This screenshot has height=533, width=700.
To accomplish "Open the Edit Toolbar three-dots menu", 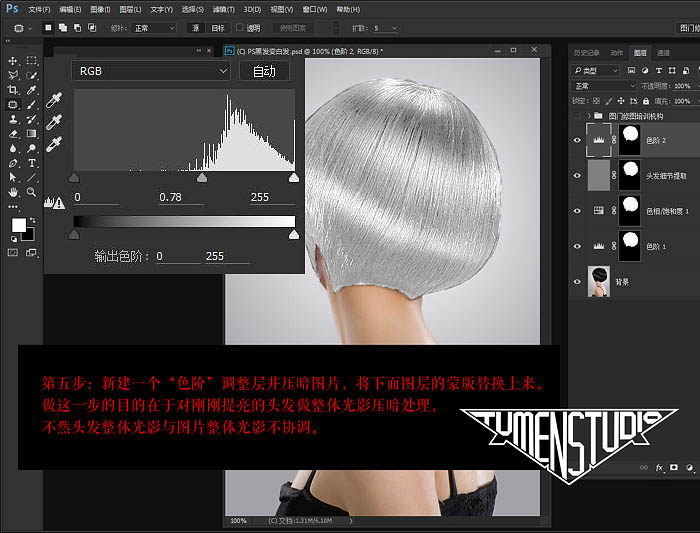I will (x=13, y=207).
